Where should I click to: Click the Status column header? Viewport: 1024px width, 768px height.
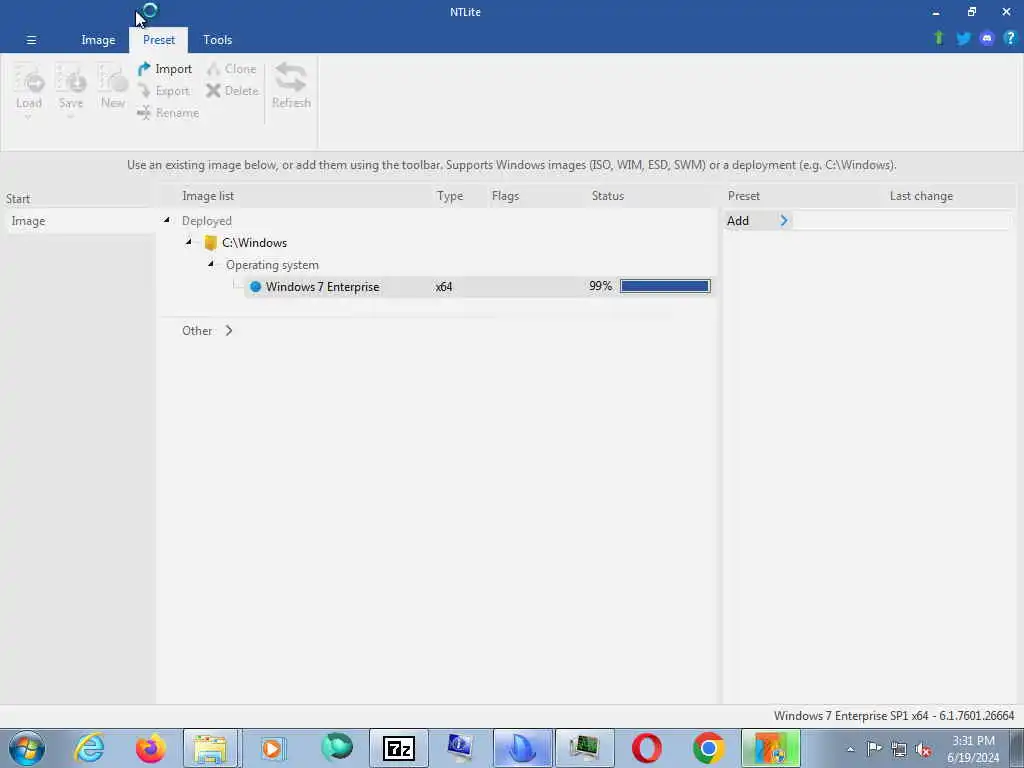(608, 196)
